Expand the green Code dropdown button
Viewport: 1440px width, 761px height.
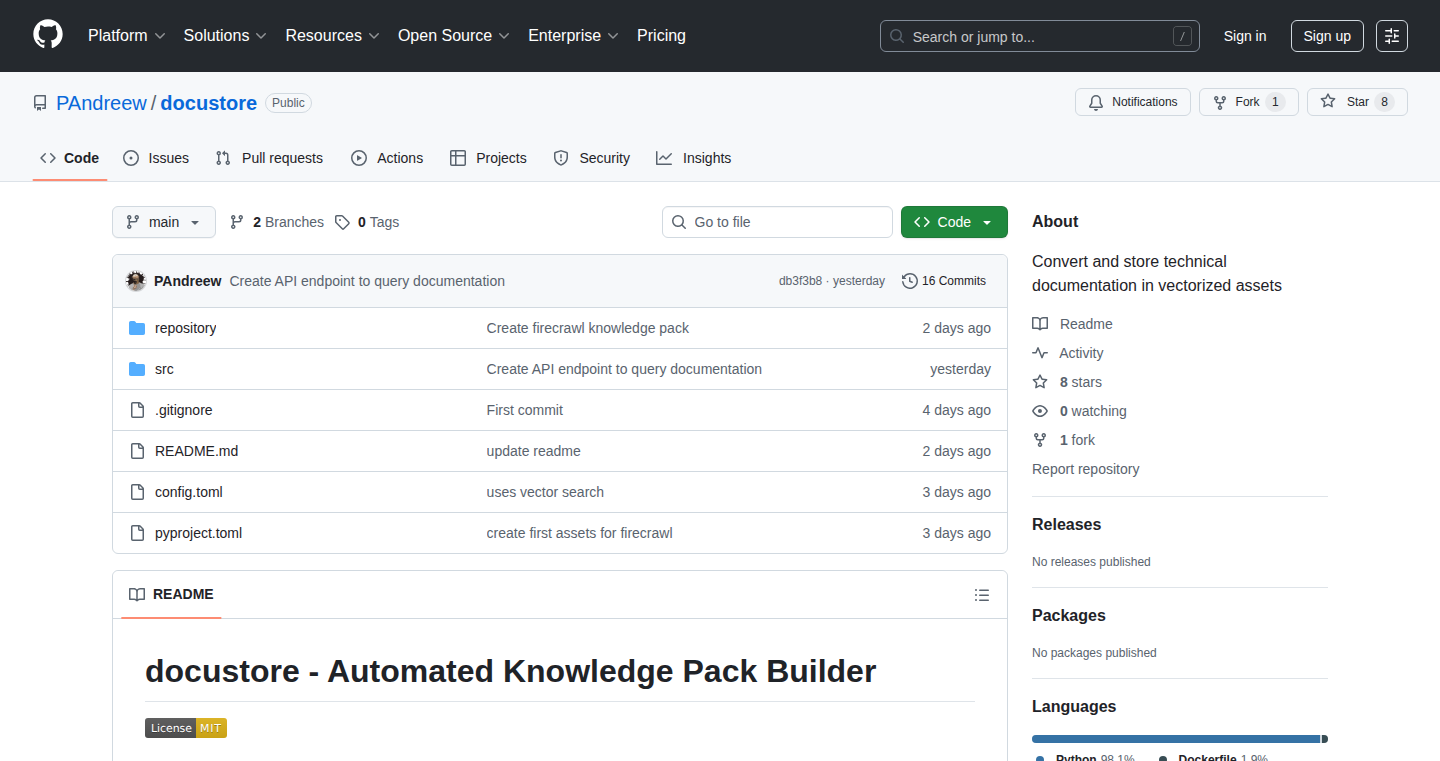pyautogui.click(x=954, y=222)
